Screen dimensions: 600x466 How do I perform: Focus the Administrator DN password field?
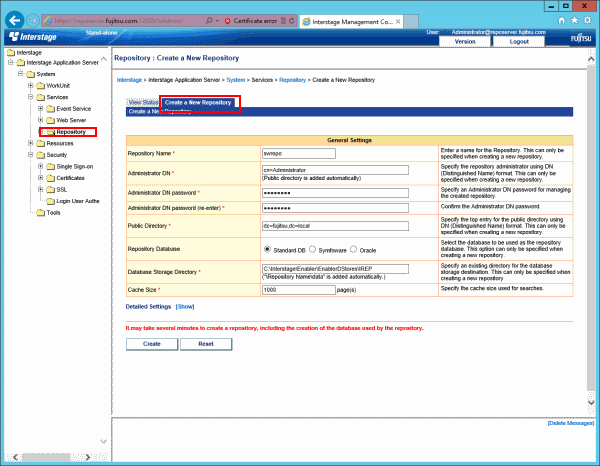[x=335, y=193]
